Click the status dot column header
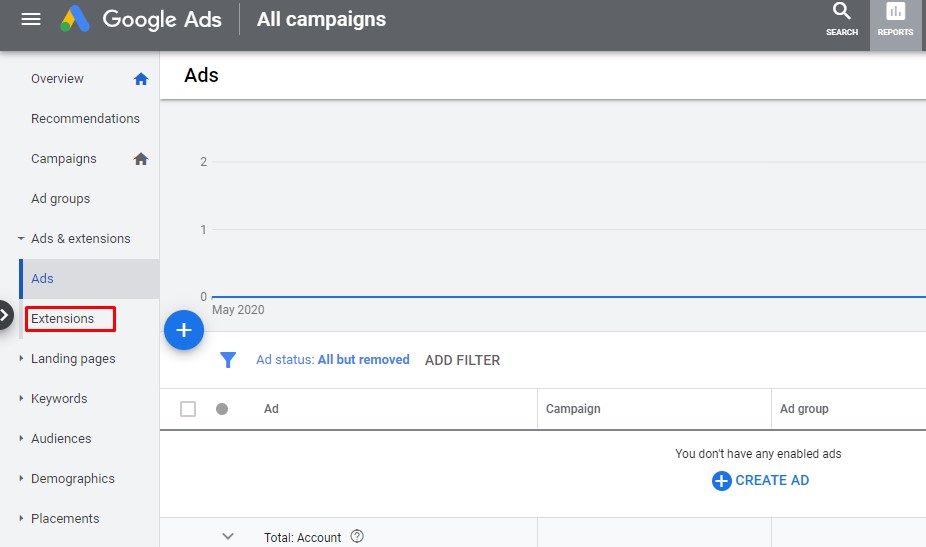This screenshot has width=926, height=547. pyautogui.click(x=222, y=409)
